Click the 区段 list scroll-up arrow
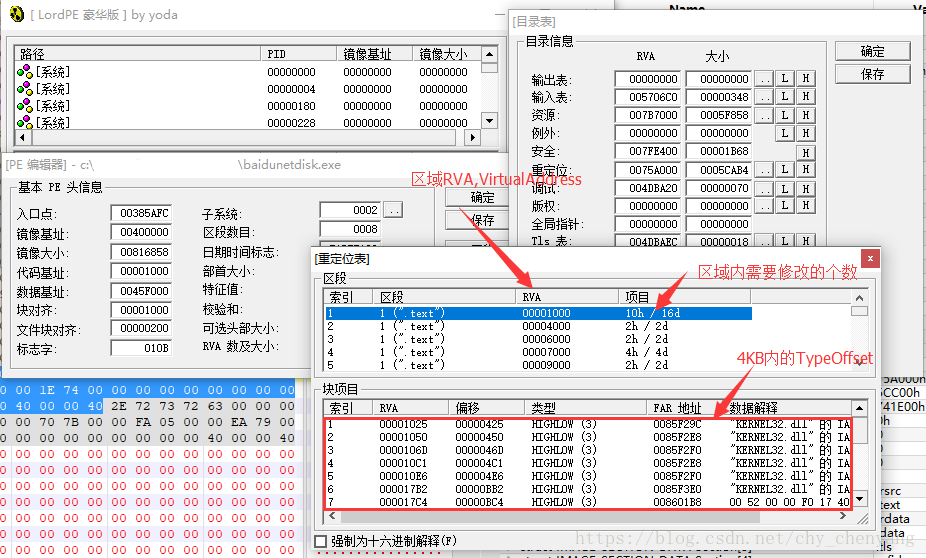 859,298
